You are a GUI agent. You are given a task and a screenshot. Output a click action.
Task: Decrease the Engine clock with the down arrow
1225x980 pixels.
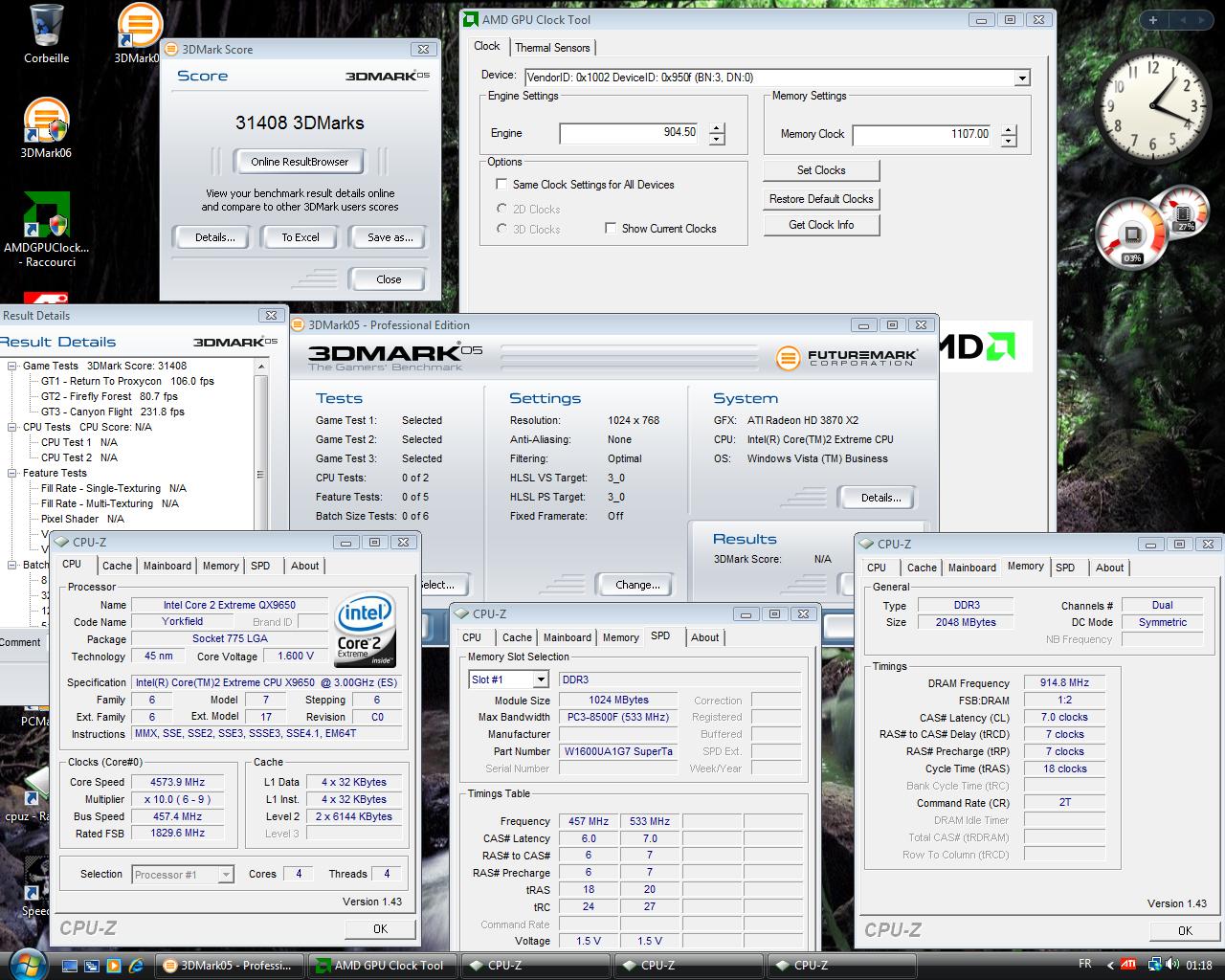click(x=717, y=140)
